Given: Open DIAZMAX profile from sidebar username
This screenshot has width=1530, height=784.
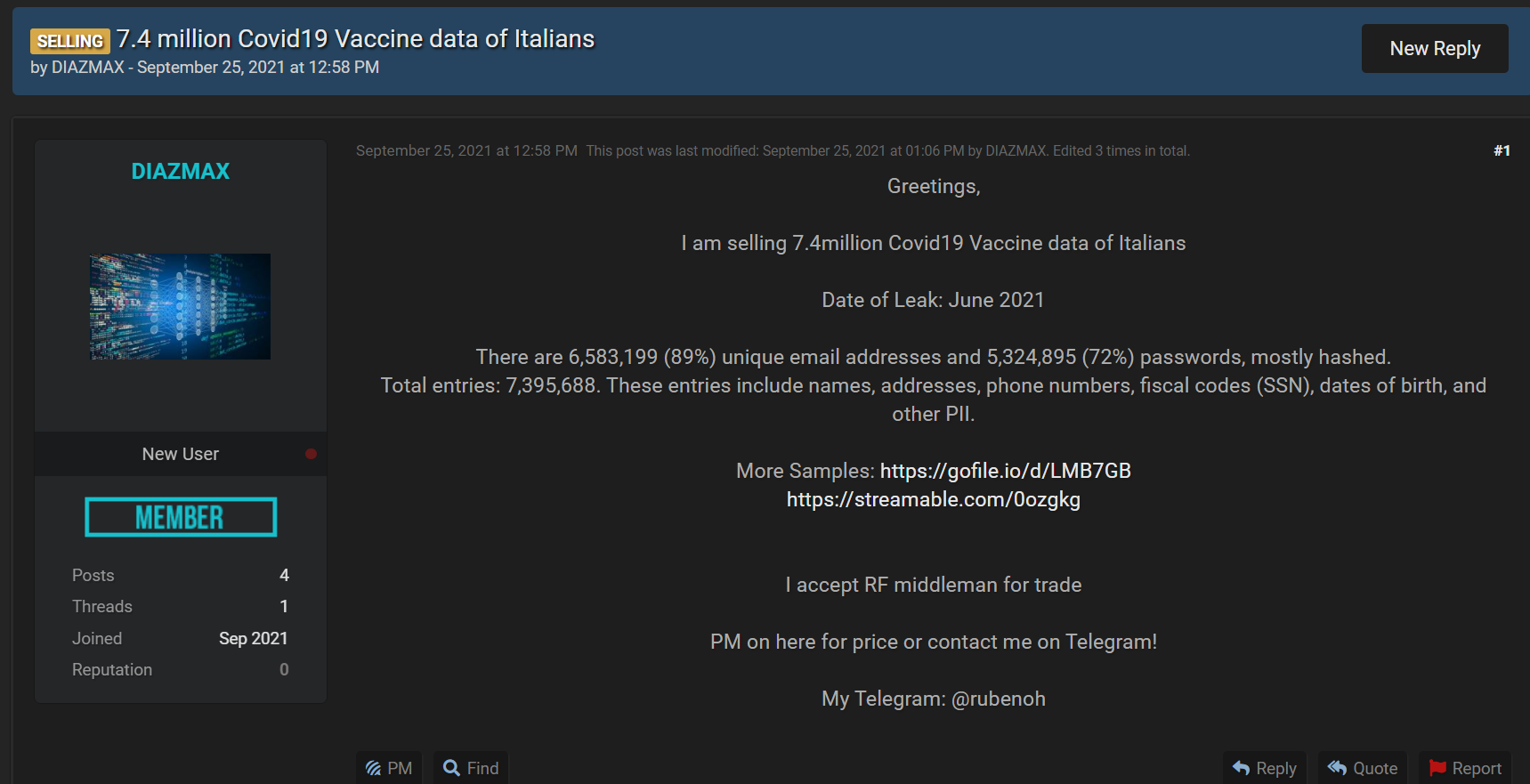Looking at the screenshot, I should click(x=181, y=171).
